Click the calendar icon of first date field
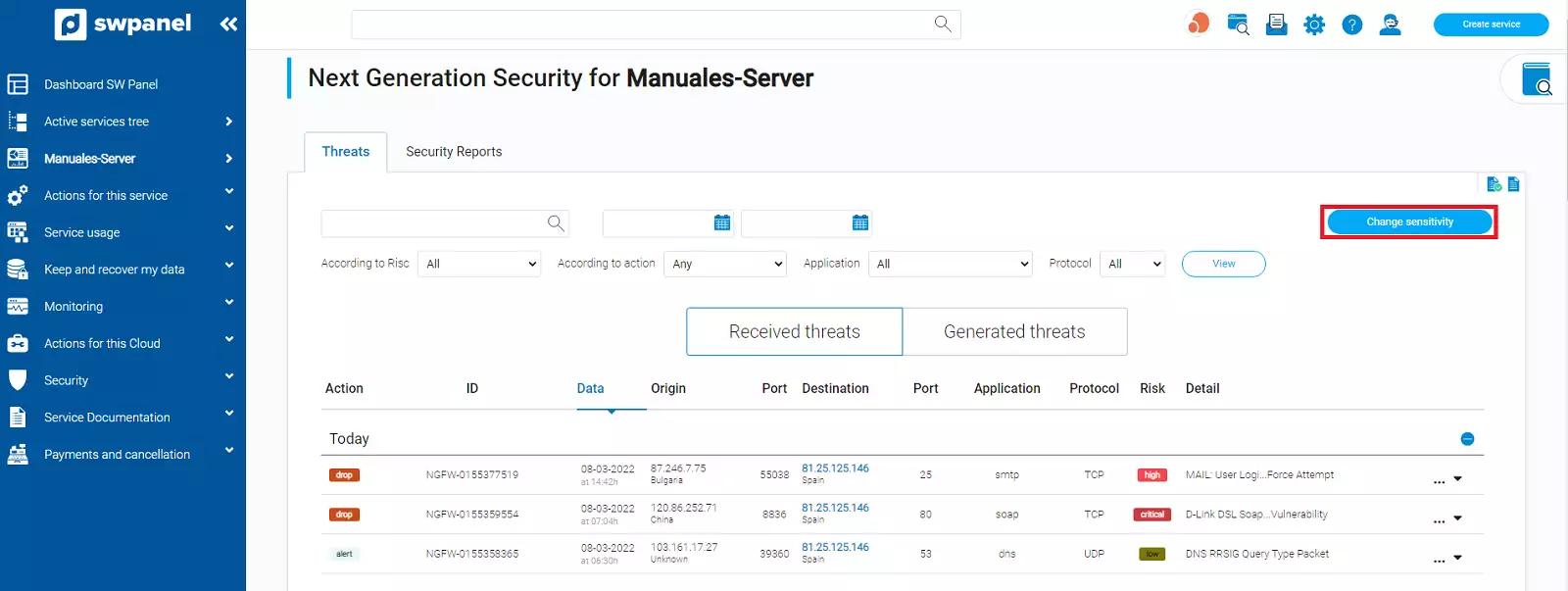 [722, 222]
